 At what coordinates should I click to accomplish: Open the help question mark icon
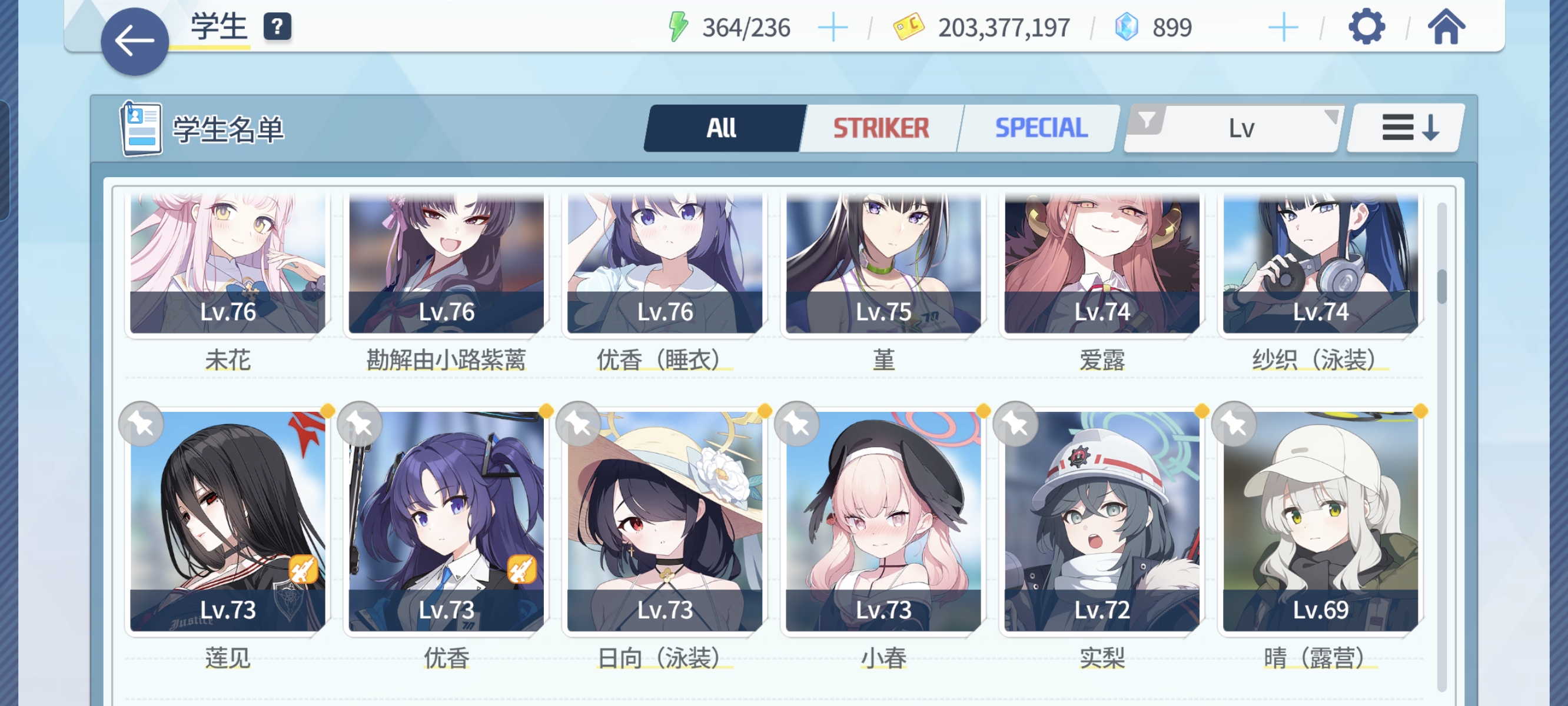[277, 27]
